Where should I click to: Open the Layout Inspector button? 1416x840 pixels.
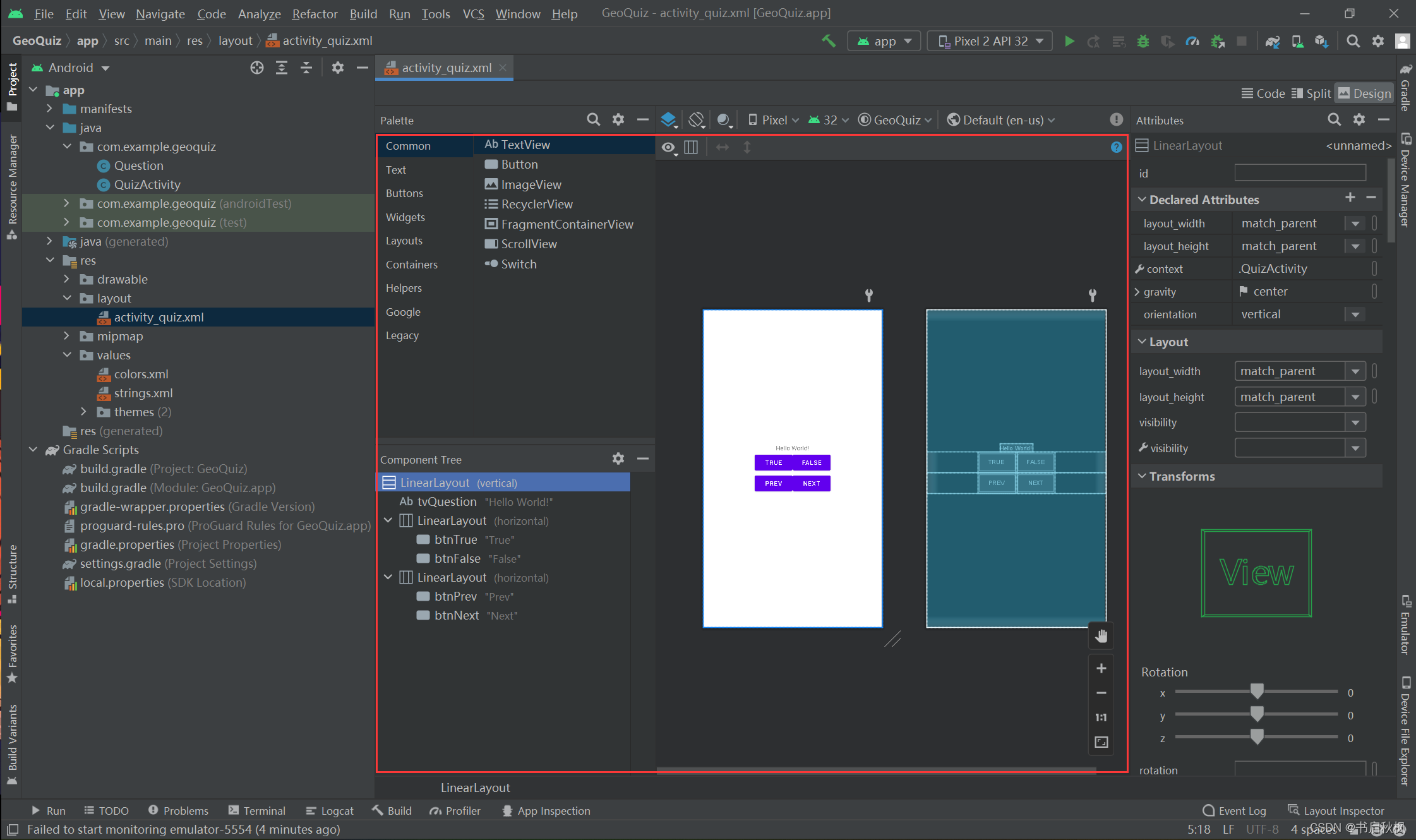pyautogui.click(x=1336, y=810)
